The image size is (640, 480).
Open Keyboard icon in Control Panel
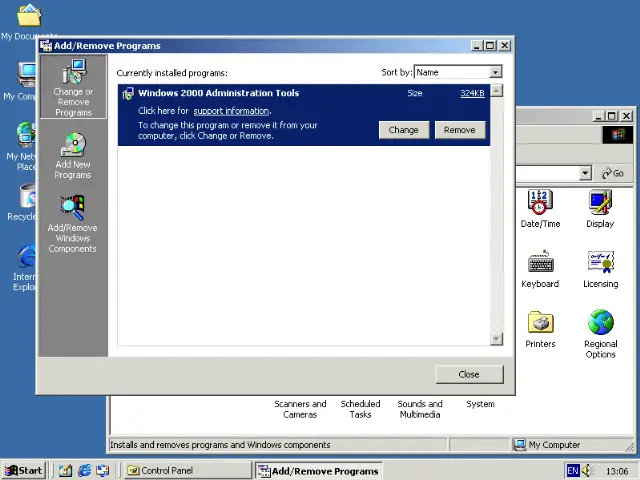540,269
